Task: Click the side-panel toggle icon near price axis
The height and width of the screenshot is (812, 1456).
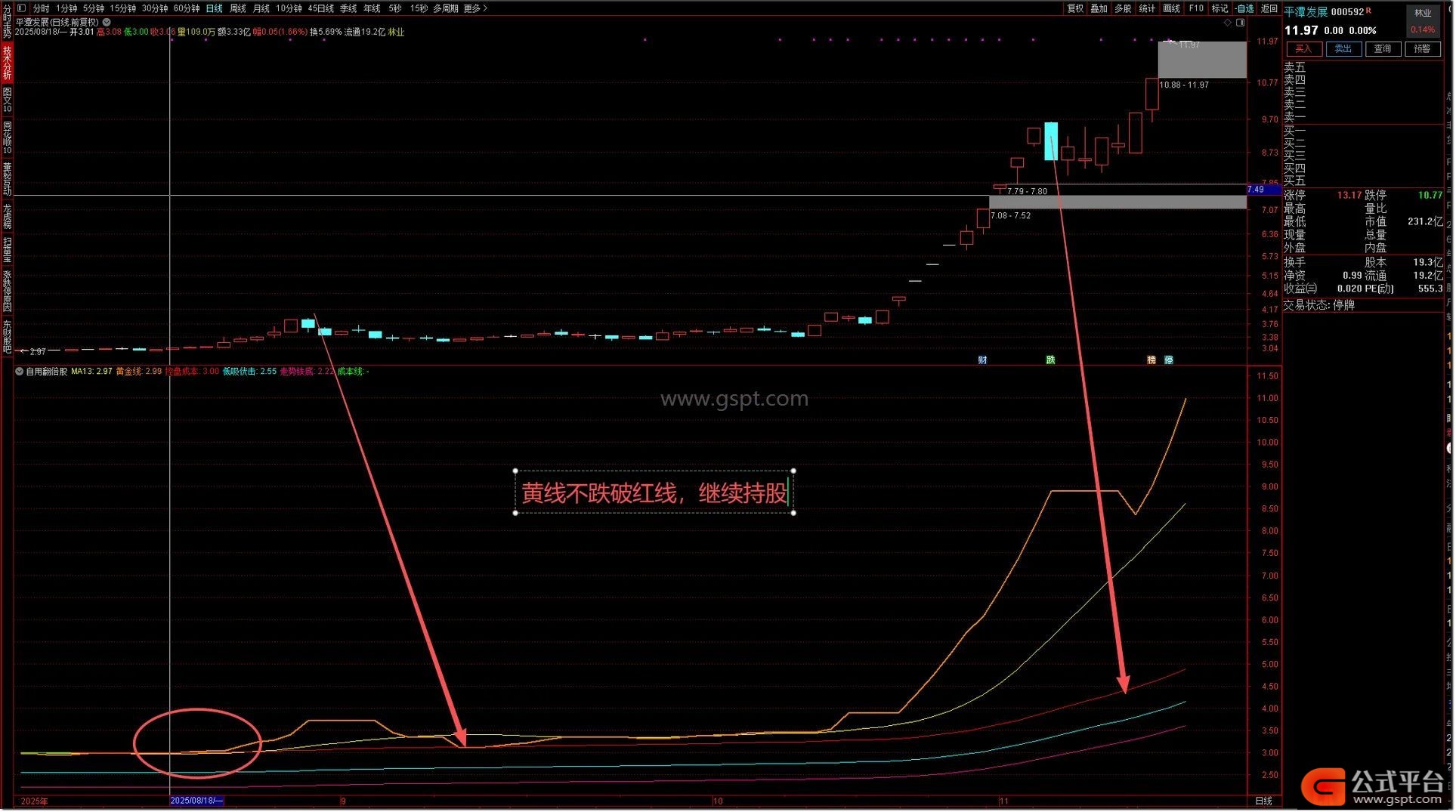Action: 1240,23
